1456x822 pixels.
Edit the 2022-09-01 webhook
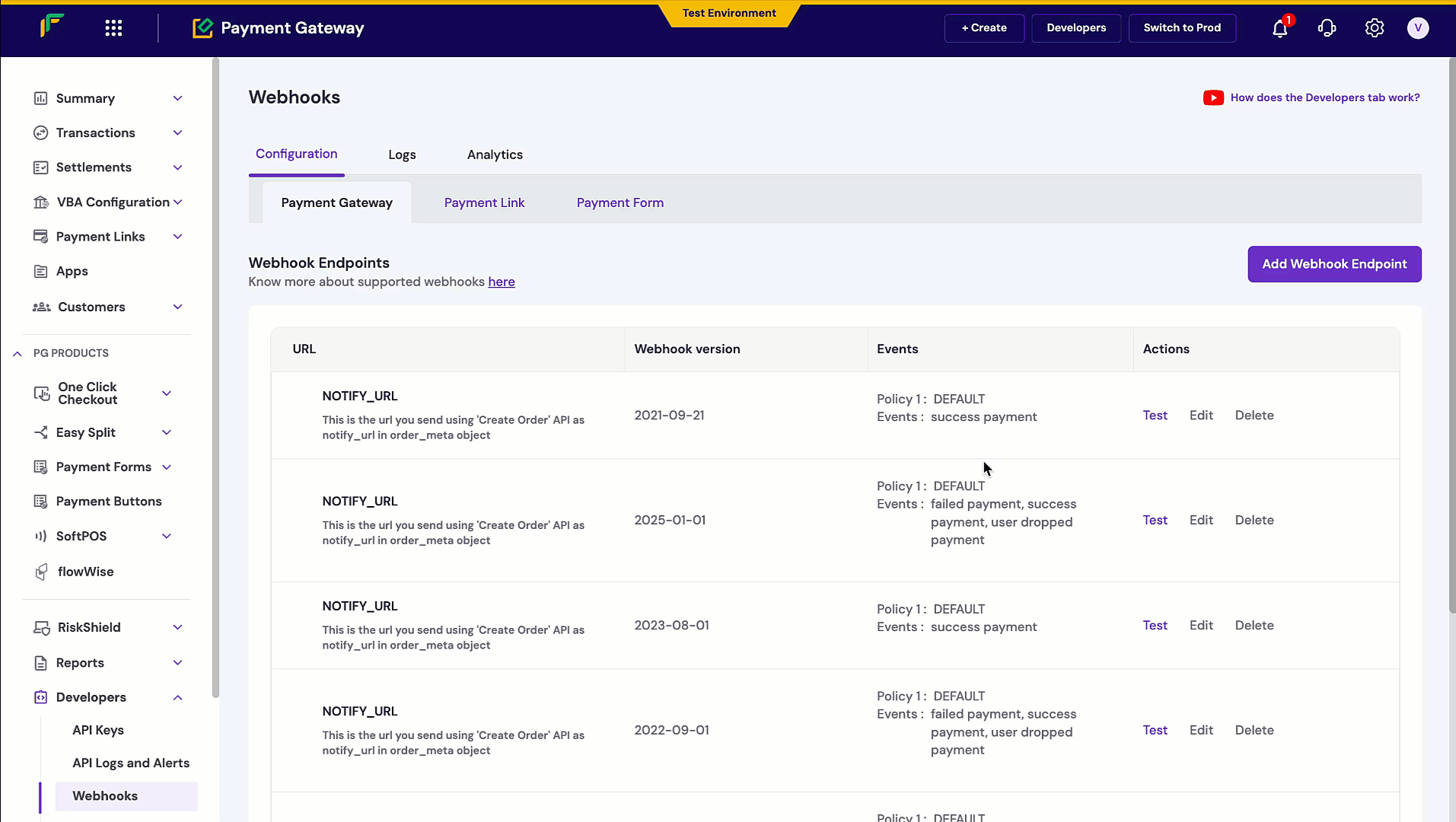coord(1201,731)
